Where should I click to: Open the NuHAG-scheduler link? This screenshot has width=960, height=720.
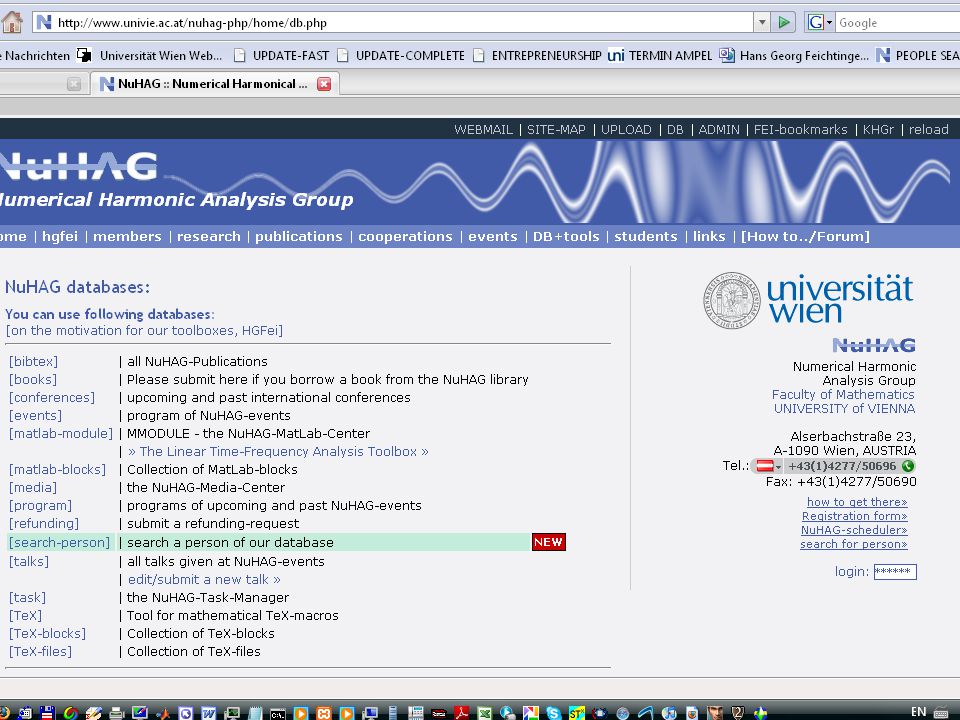pos(854,530)
